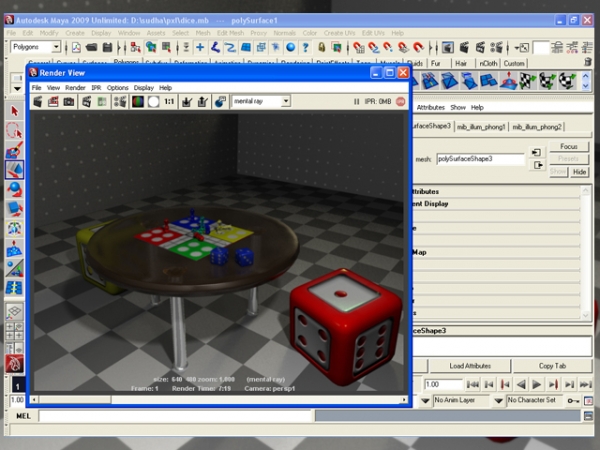Click the single perspective view layout icon
This screenshot has height=450, width=600.
(15, 311)
